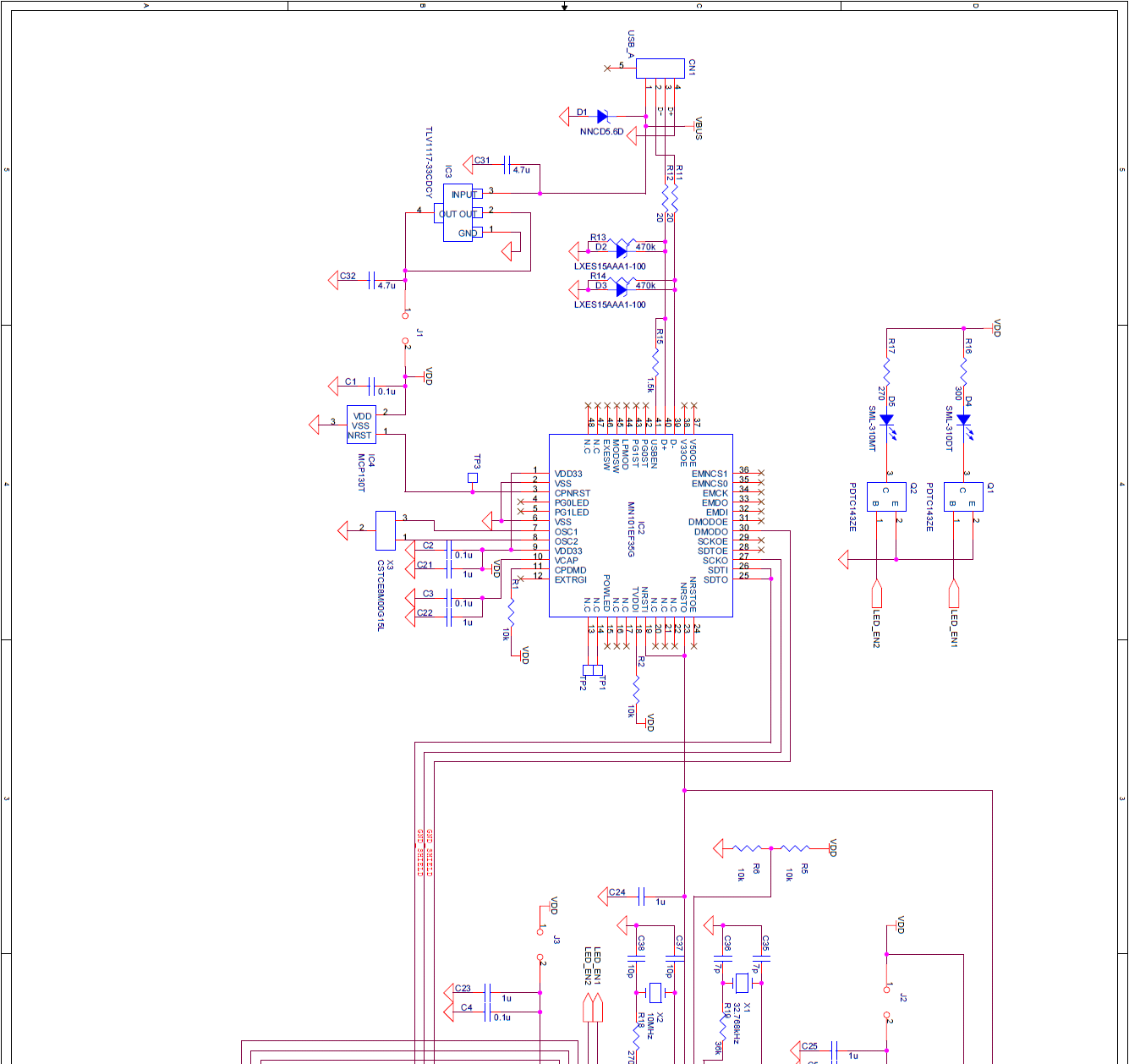Viewport: 1129px width, 1064px height.
Task: Click the IC2 MN101EF35G microcontroller body
Action: (640, 525)
